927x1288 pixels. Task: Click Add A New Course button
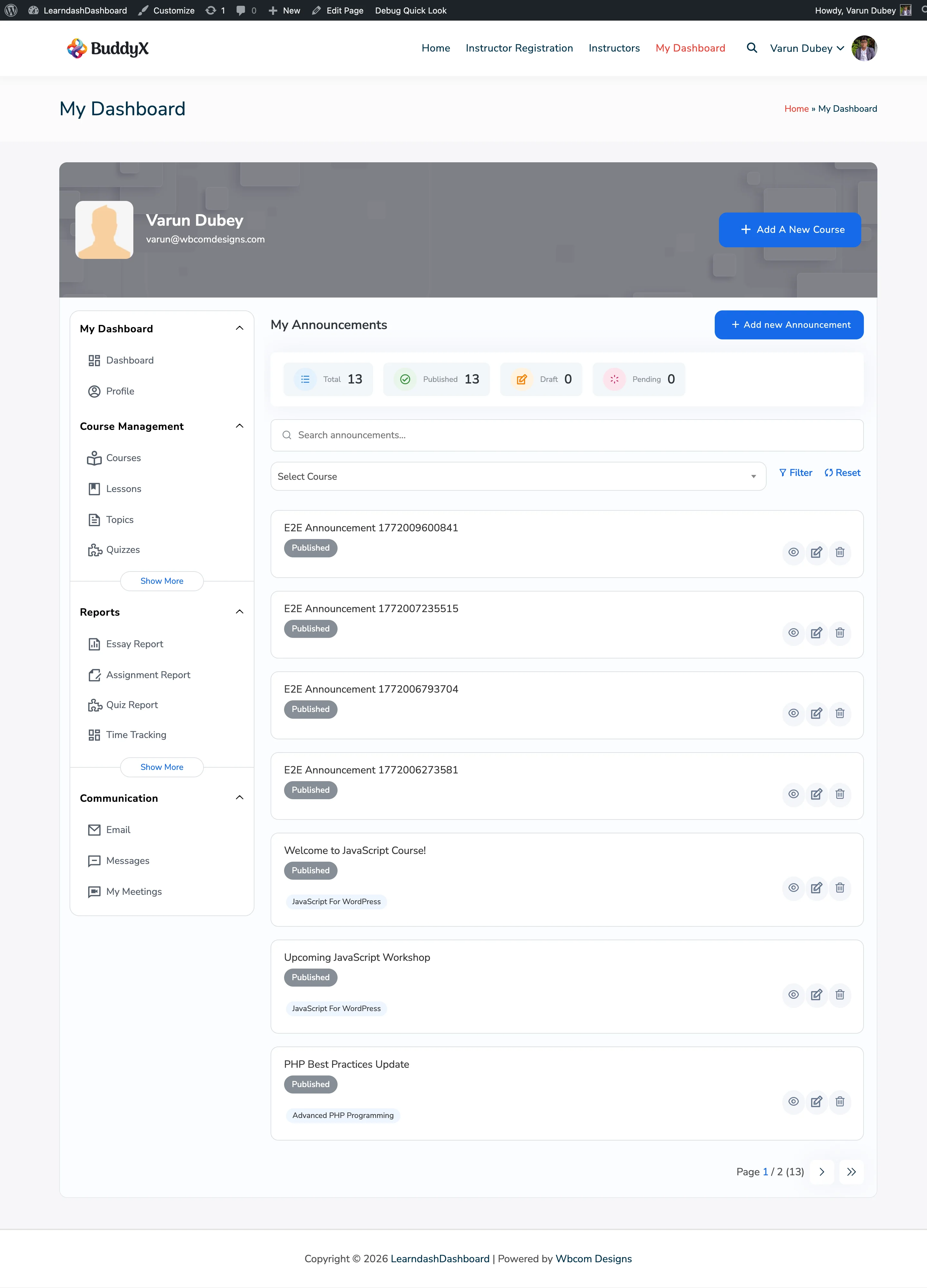tap(789, 230)
